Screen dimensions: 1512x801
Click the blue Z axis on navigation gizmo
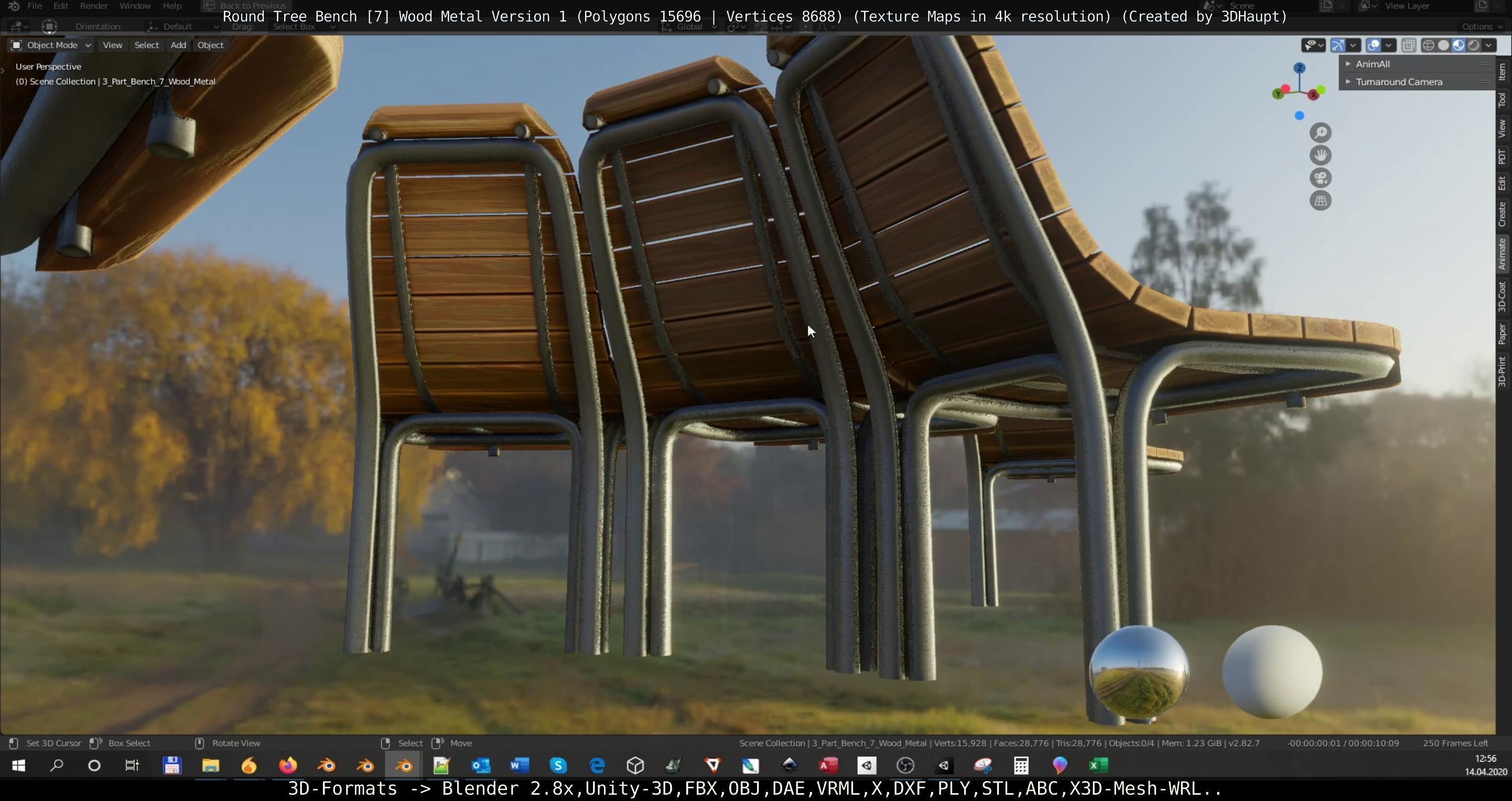point(1300,68)
